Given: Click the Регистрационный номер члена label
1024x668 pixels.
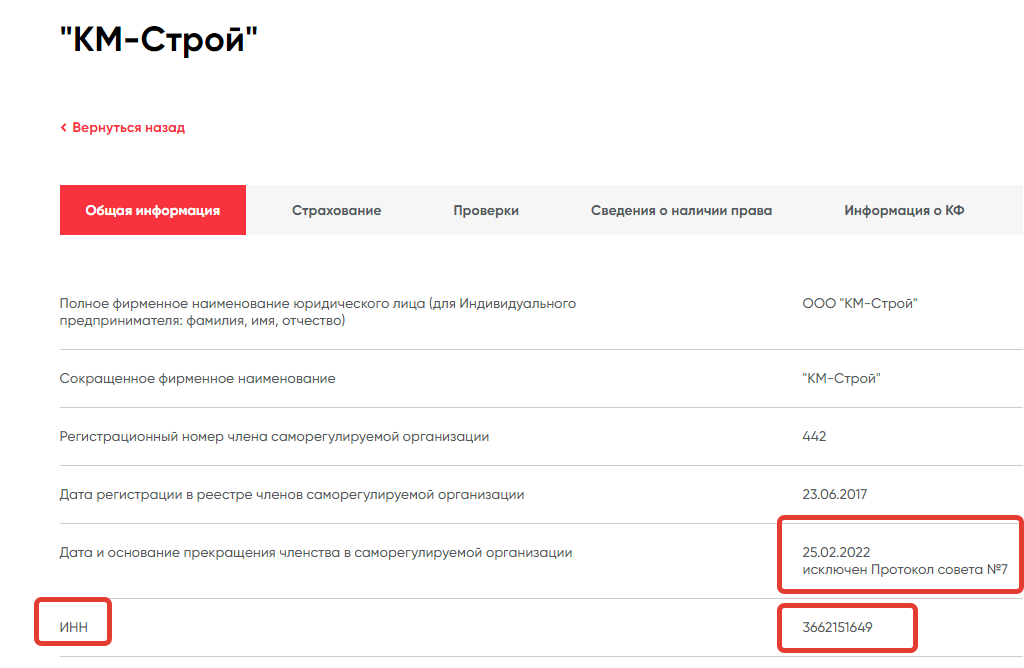Looking at the screenshot, I should click(x=274, y=437).
